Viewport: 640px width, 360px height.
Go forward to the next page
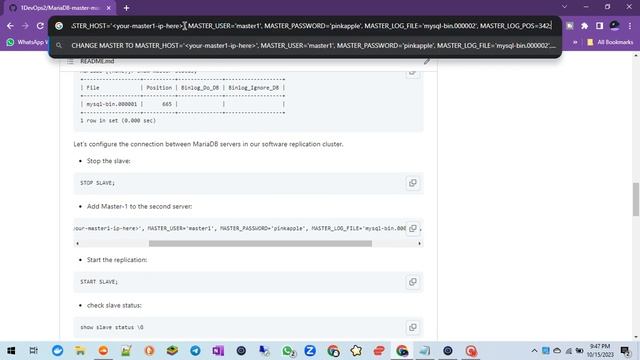tap(25, 26)
